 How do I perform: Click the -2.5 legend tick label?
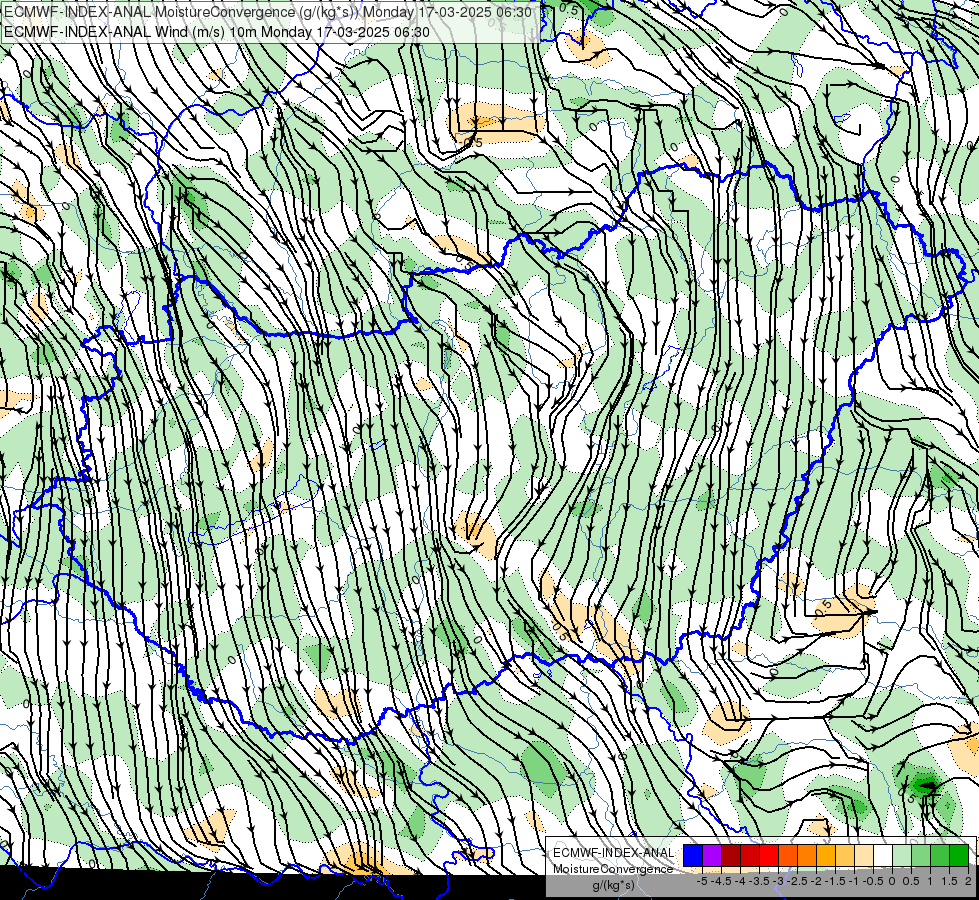(797, 881)
